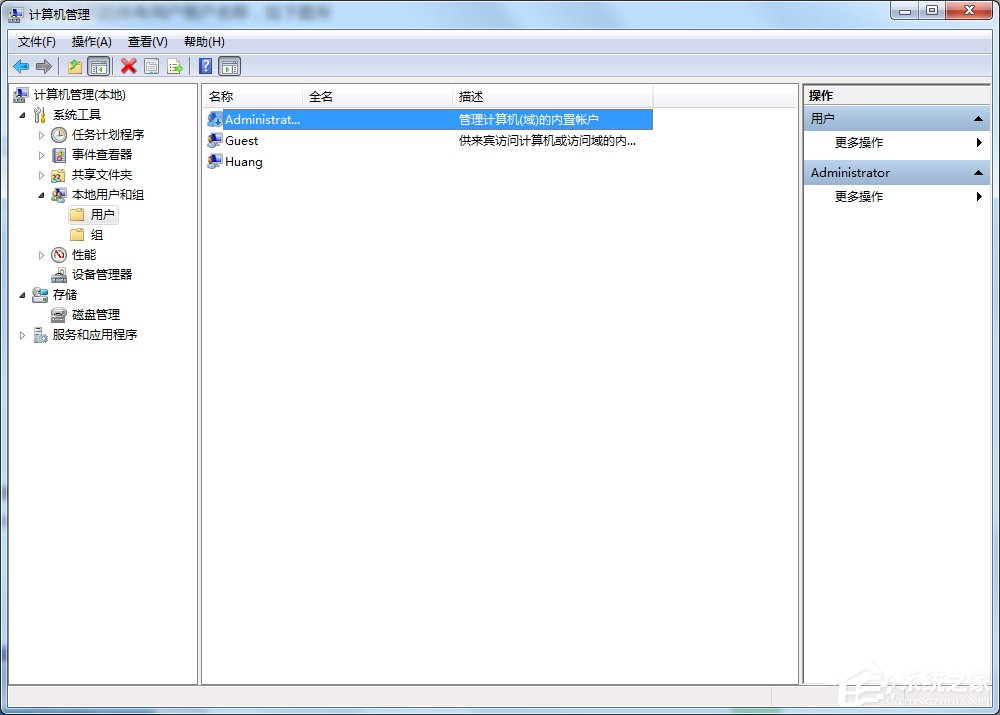Toggle the console tree pane toolbar icon
Image resolution: width=1000 pixels, height=715 pixels.
click(100, 66)
